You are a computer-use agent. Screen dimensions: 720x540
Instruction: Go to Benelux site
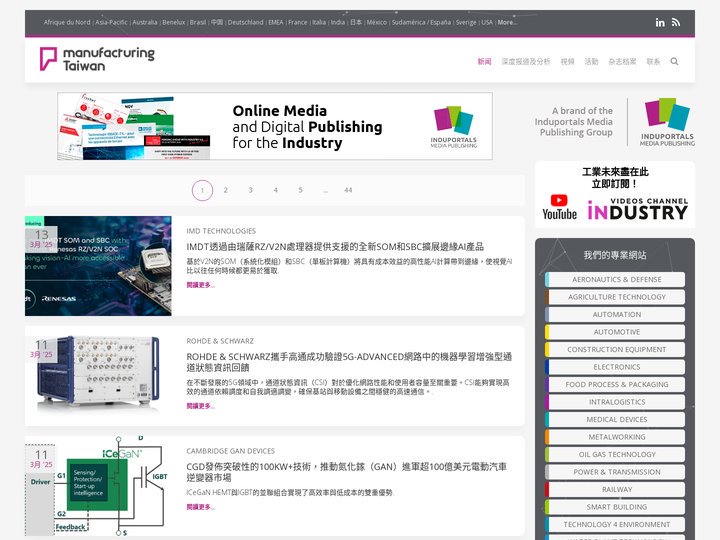174,22
